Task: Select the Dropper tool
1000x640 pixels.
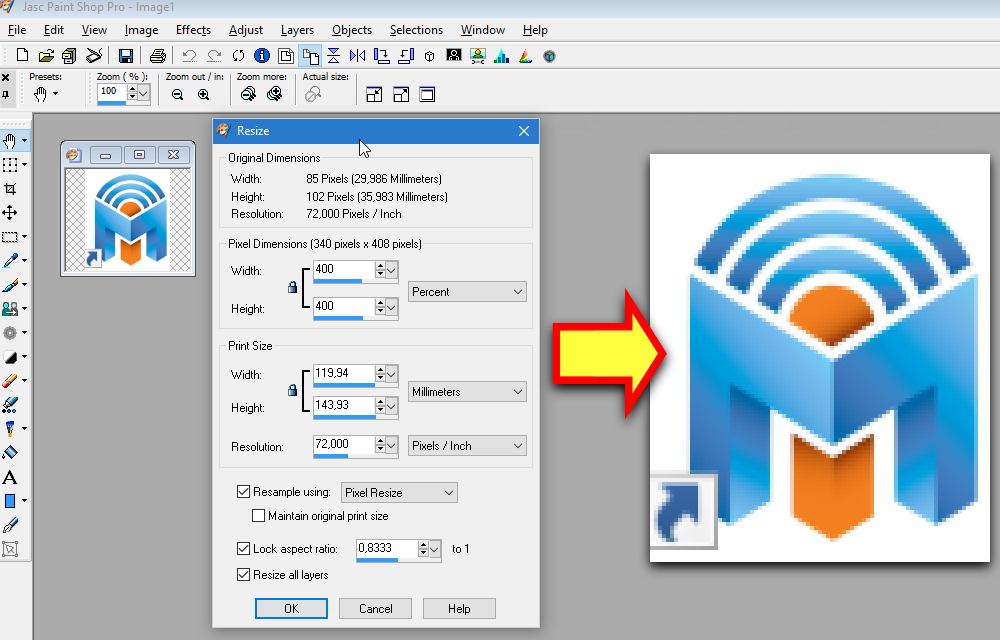Action: [10, 260]
